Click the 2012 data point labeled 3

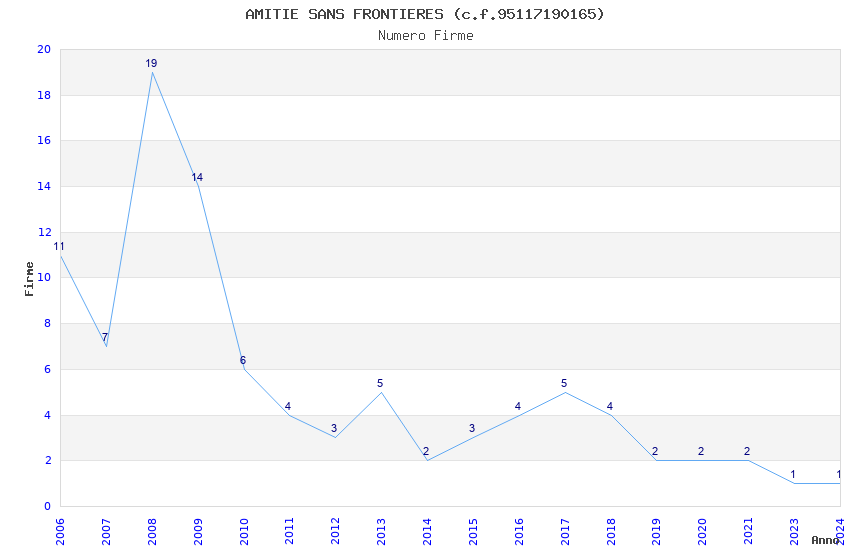click(334, 429)
